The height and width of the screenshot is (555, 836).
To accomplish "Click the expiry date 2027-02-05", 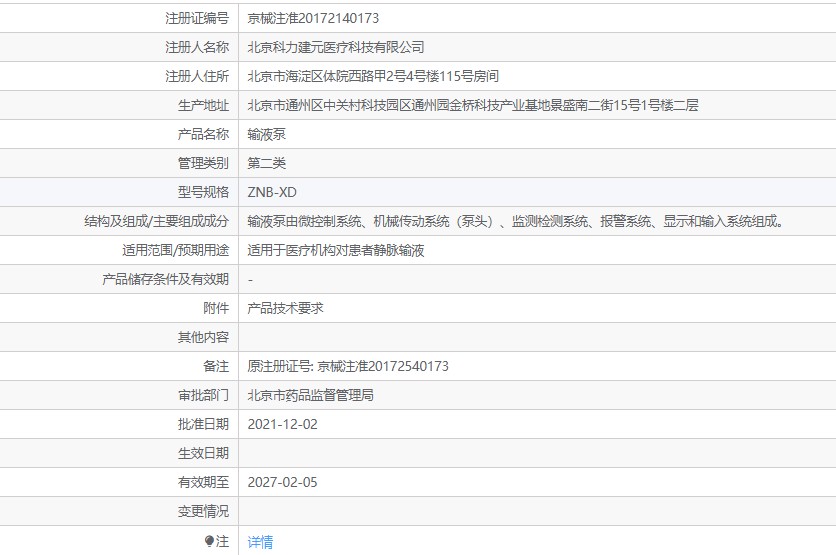I will 283,482.
